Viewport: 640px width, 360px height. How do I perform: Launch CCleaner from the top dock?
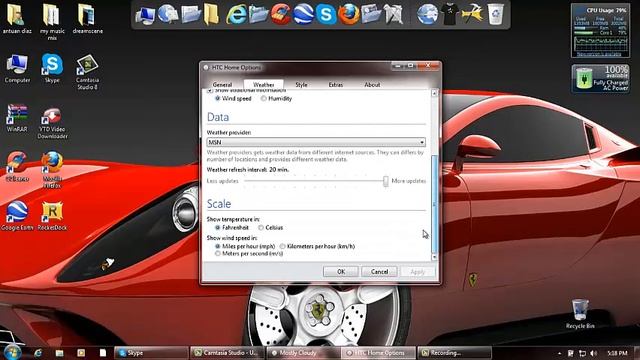click(281, 14)
